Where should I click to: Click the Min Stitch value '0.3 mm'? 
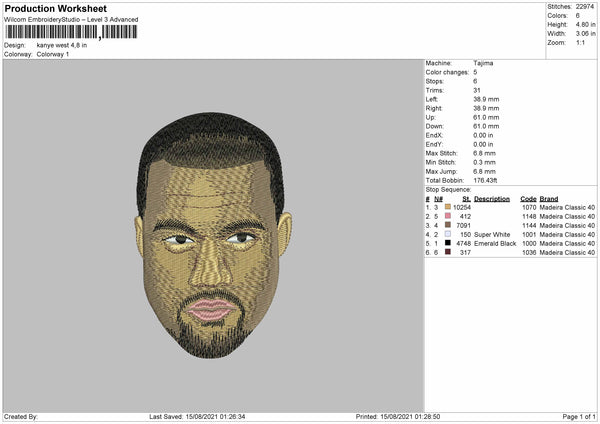[484, 162]
